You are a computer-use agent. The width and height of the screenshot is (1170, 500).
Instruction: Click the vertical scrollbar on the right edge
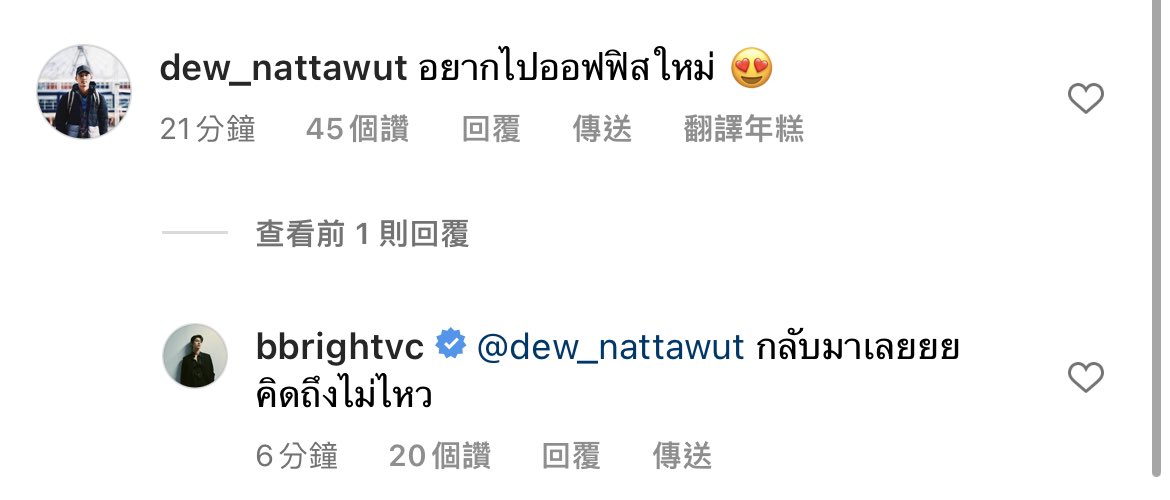click(1157, 239)
